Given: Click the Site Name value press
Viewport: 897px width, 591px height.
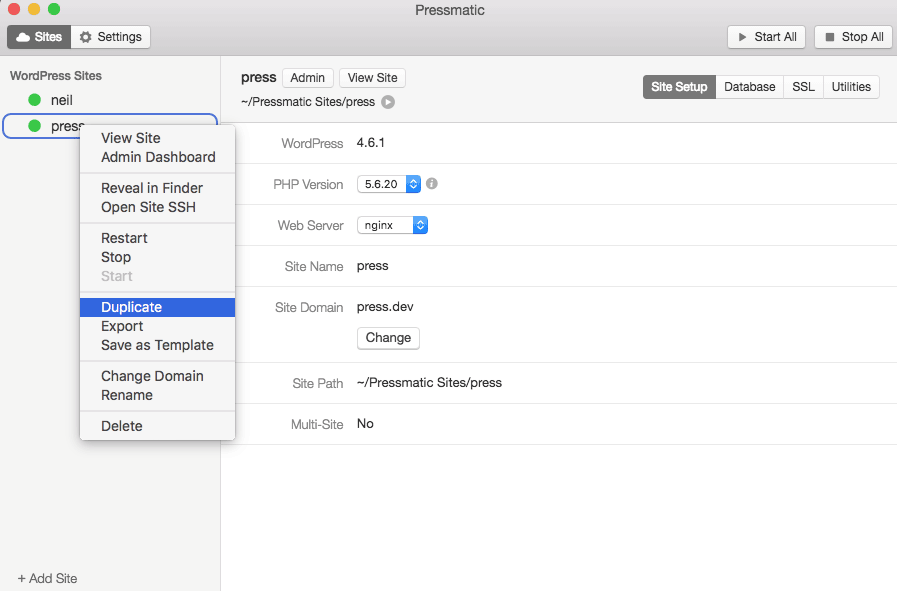Looking at the screenshot, I should coord(372,266).
